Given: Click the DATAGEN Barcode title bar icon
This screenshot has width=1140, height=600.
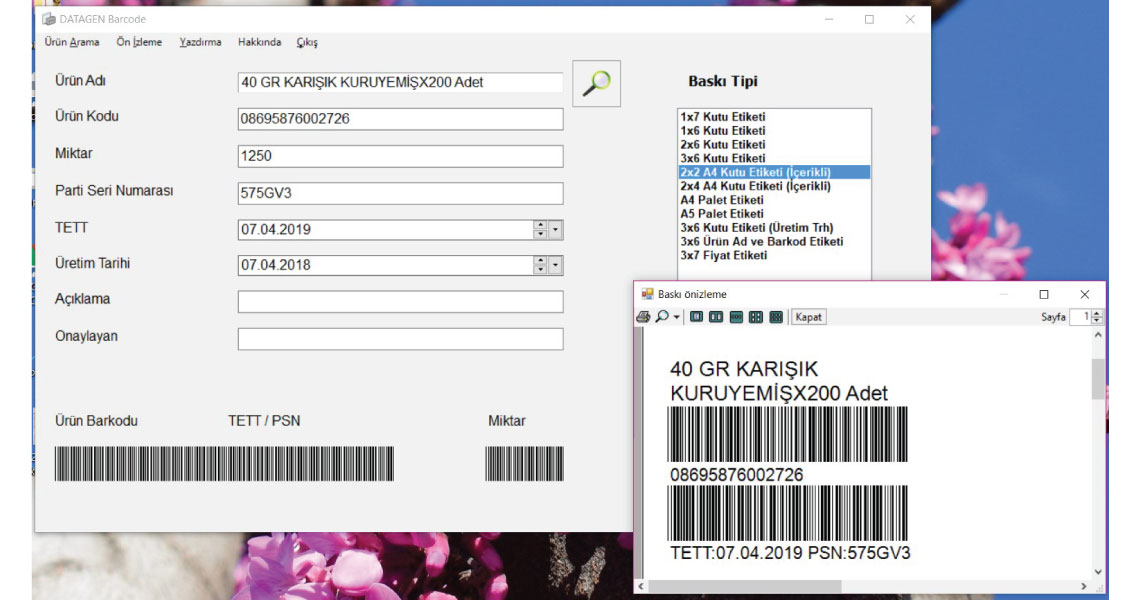Looking at the screenshot, I should [x=49, y=19].
